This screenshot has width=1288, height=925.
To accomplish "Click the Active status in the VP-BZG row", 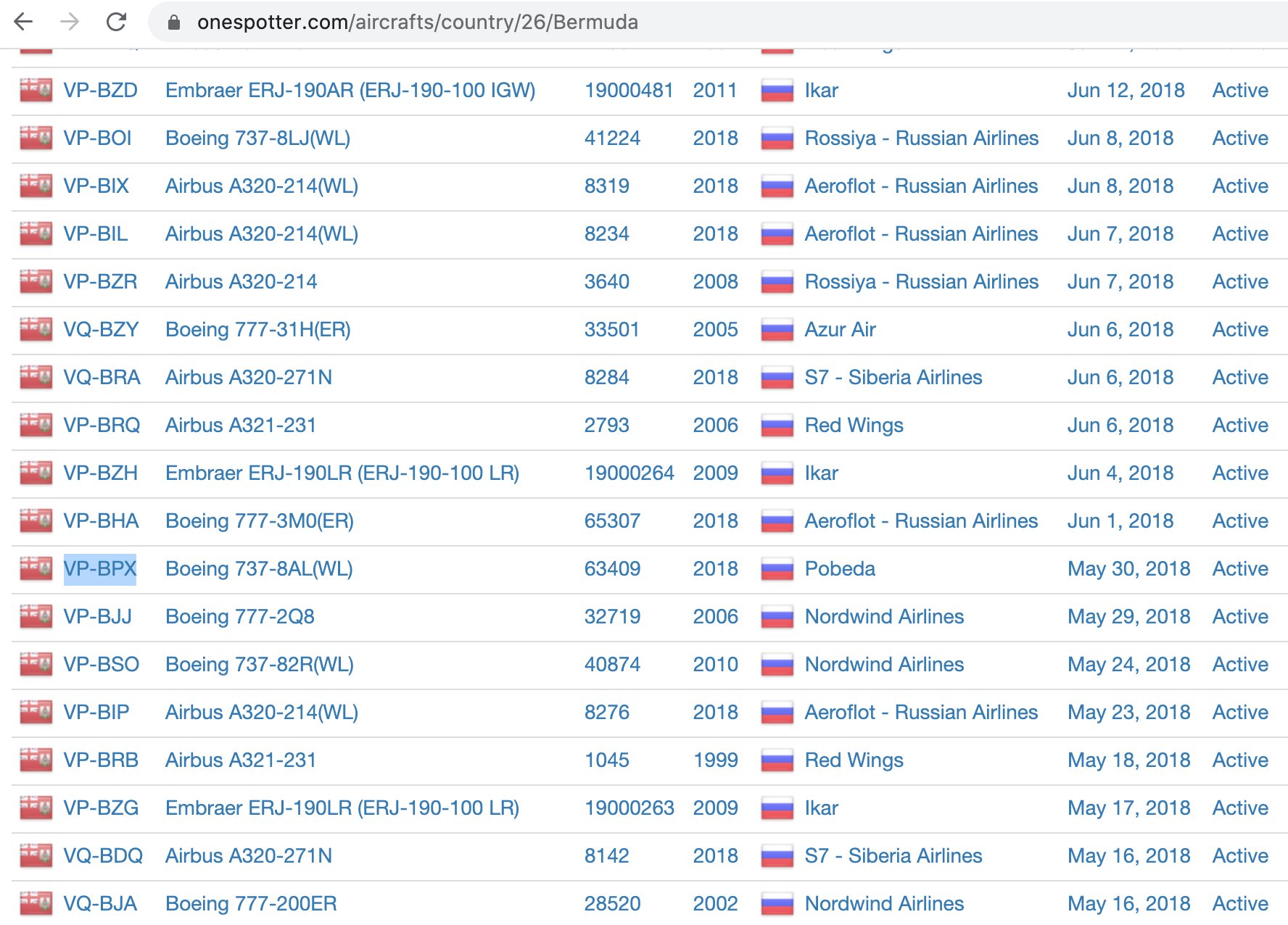I will point(1240,808).
